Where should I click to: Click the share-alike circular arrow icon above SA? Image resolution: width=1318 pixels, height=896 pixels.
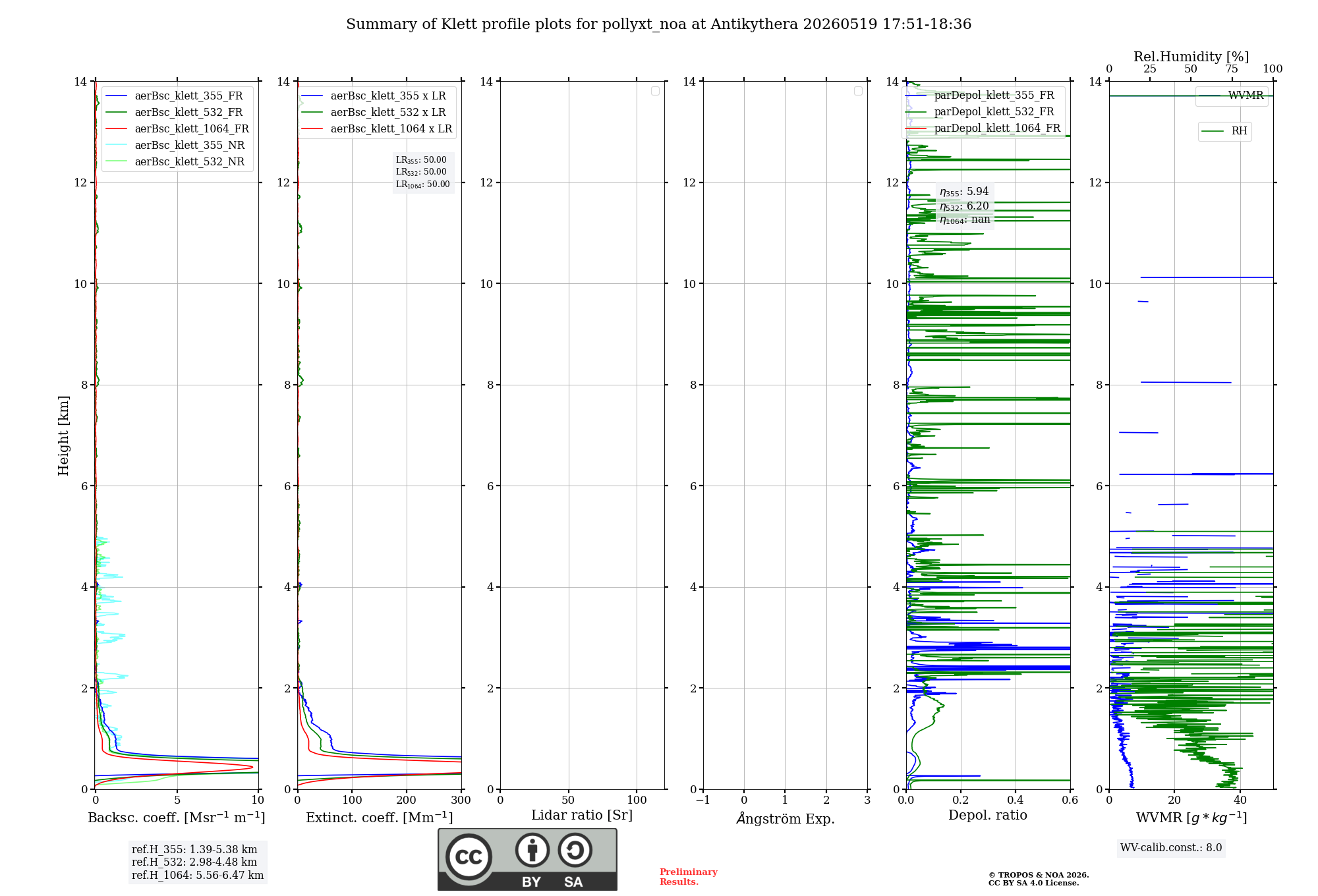click(x=575, y=850)
